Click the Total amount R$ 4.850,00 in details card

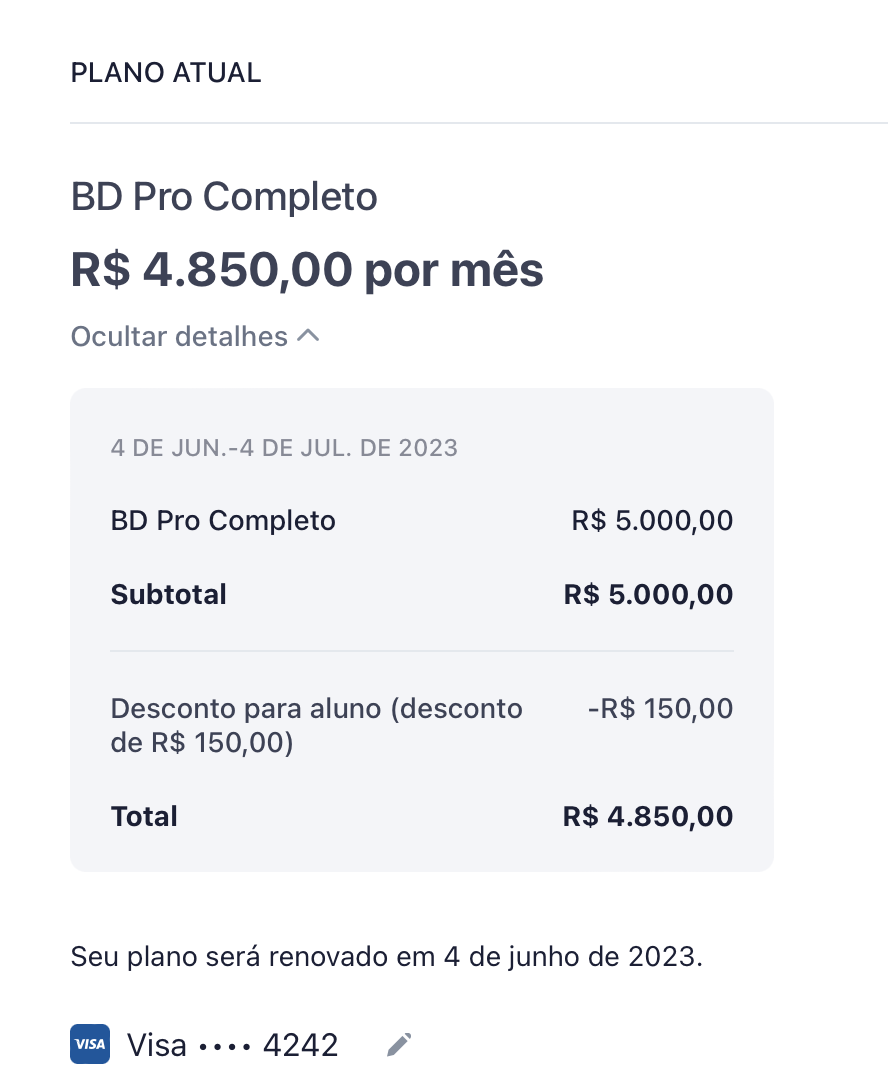click(x=648, y=817)
